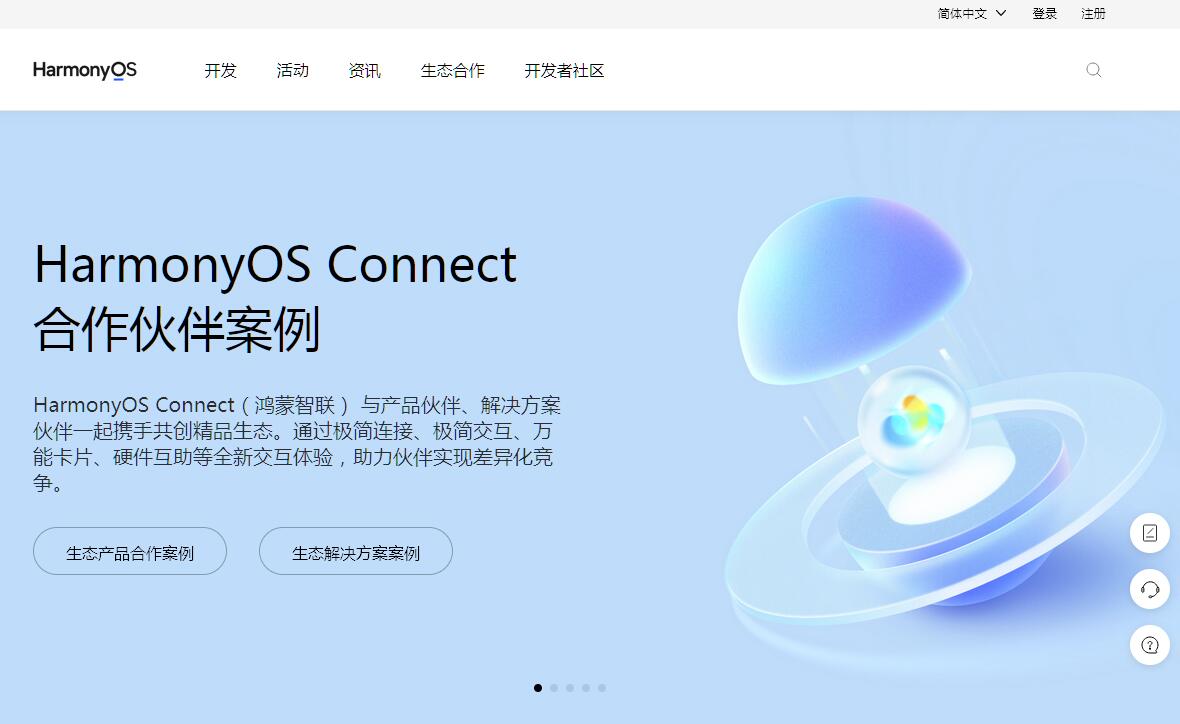Expand the 简体中文 language dropdown
Viewport: 1180px width, 724px height.
pyautogui.click(x=972, y=14)
